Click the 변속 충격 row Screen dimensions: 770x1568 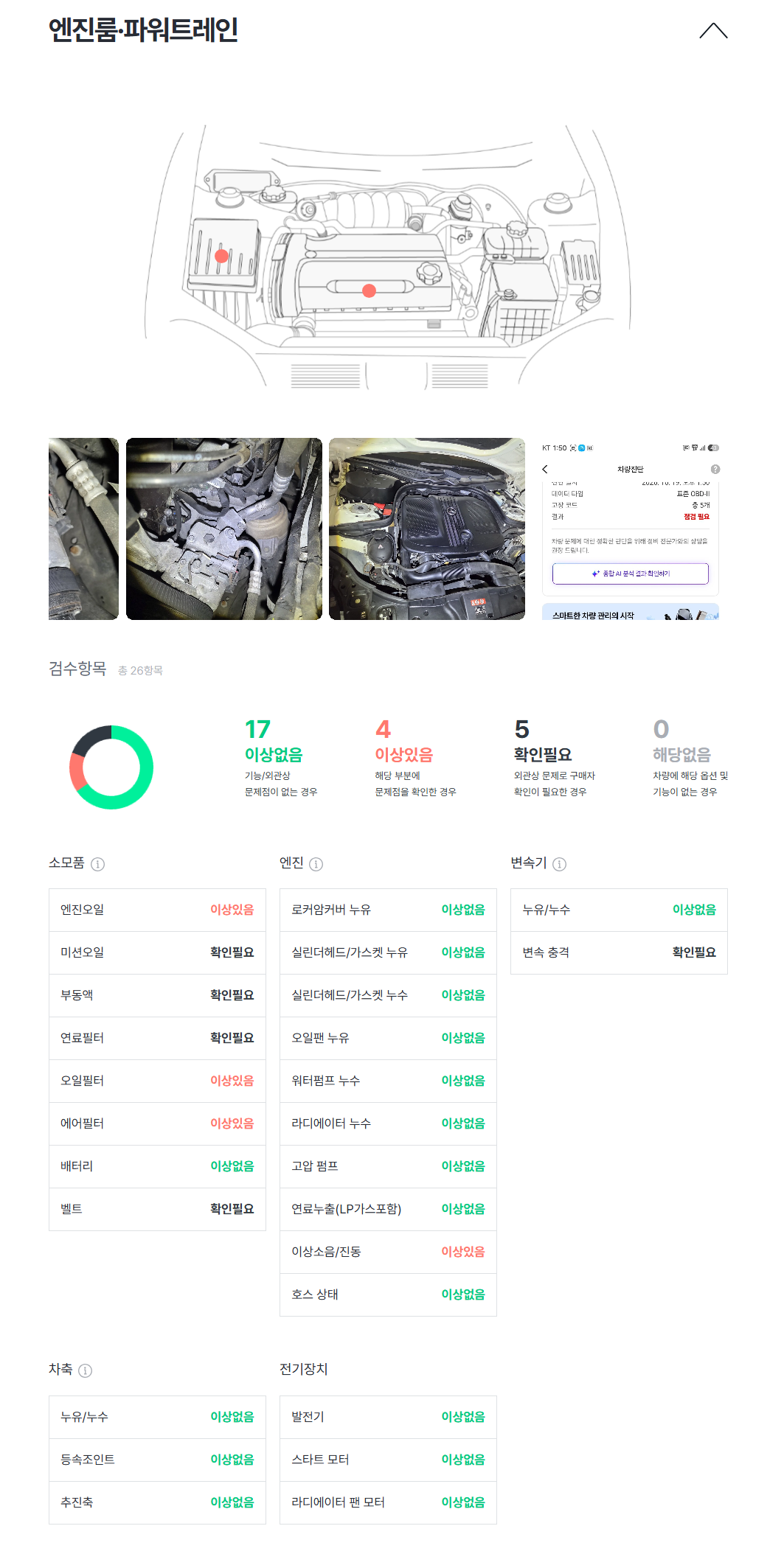[619, 952]
